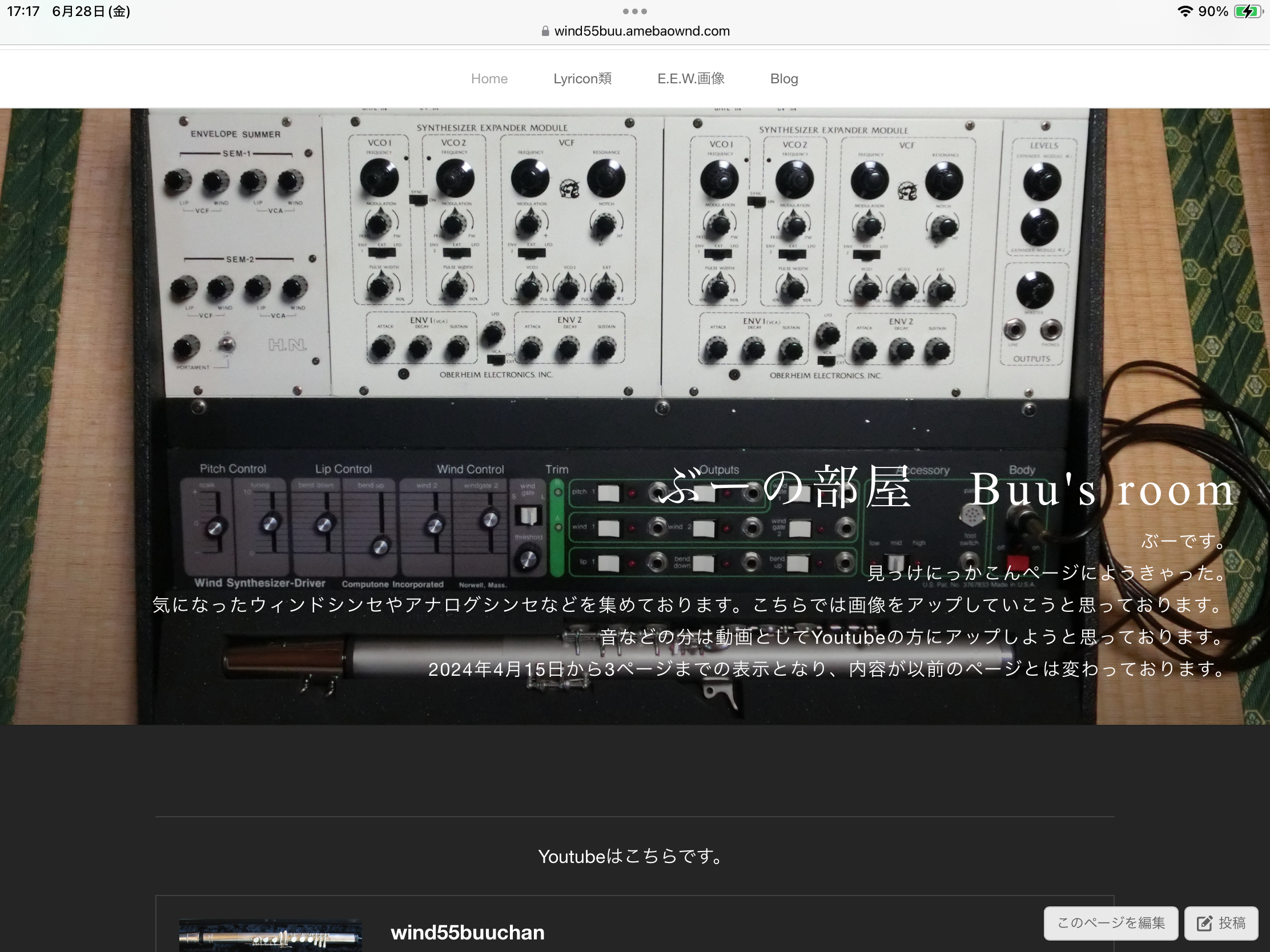Tap the three-dot multitasking indicator at top

pos(635,11)
